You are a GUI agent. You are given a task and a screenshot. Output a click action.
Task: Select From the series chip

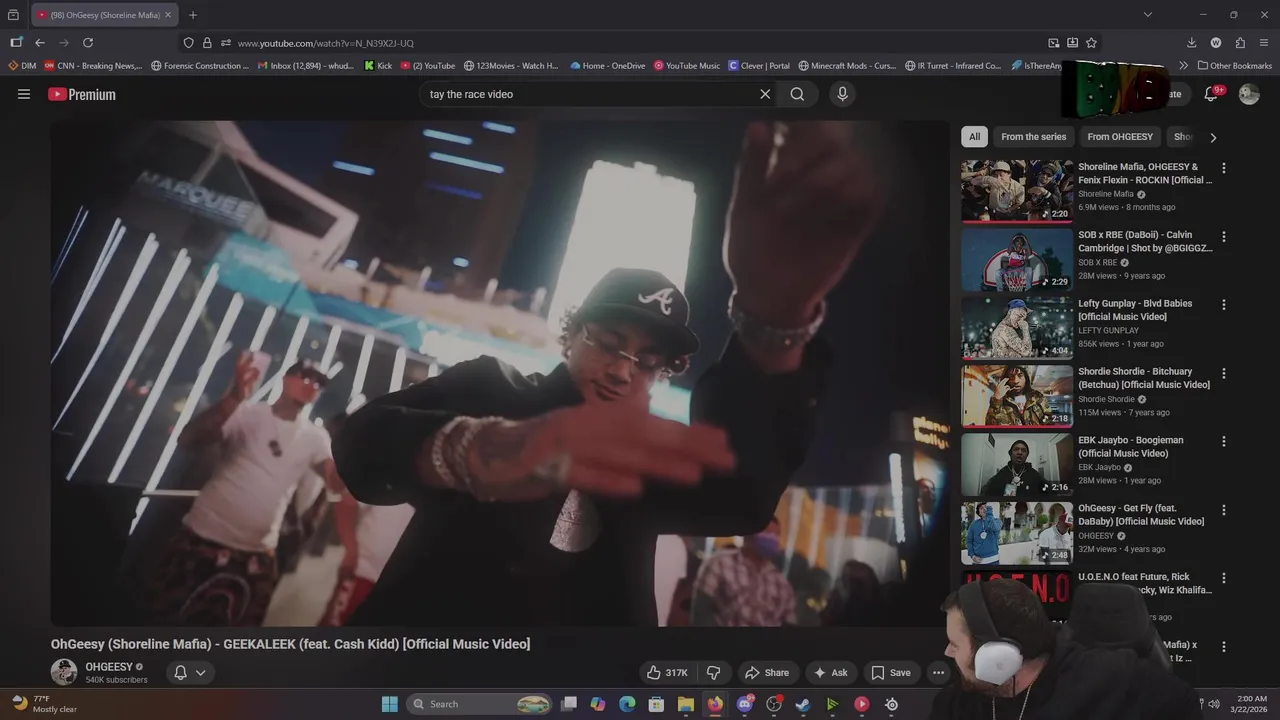click(1033, 137)
